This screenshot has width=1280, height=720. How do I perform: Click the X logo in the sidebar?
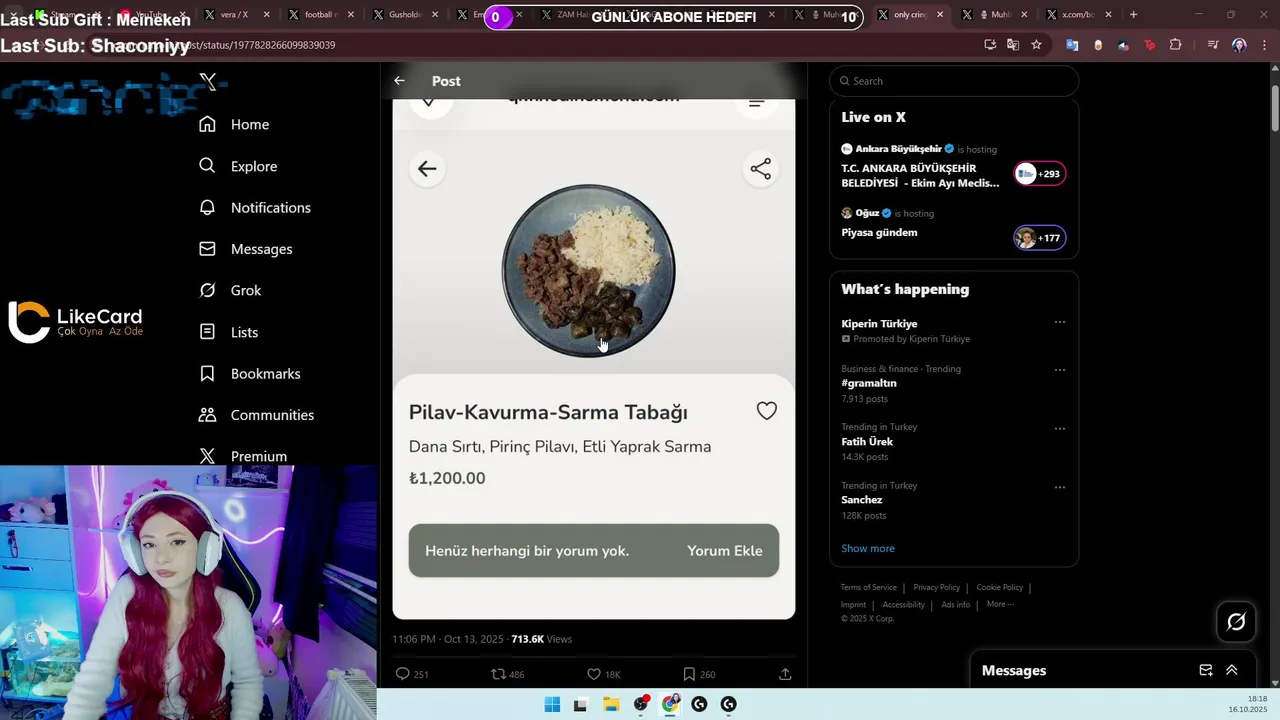(x=208, y=82)
